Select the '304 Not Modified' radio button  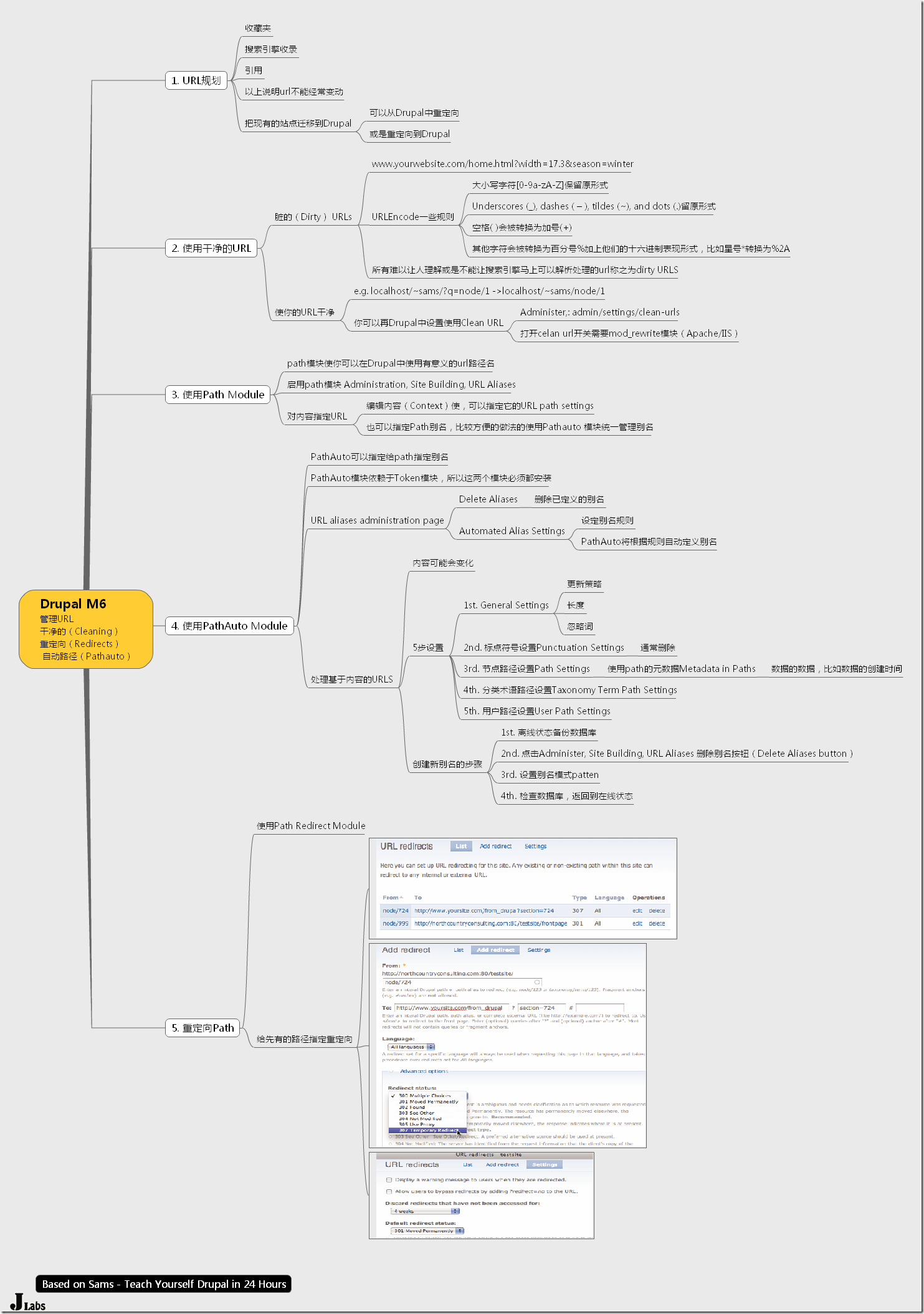(x=391, y=1144)
